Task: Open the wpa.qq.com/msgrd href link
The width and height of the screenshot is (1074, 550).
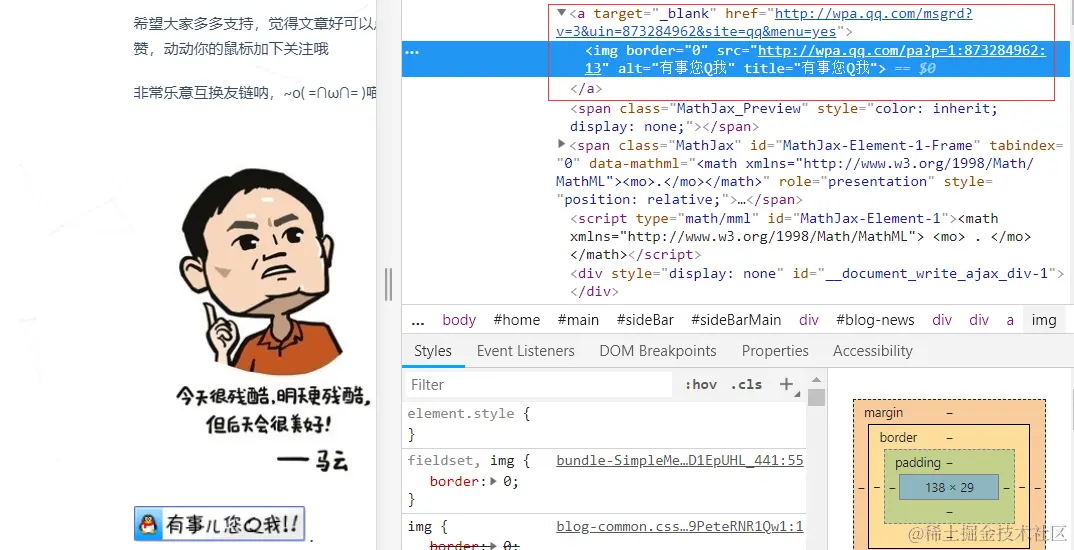Action: pyautogui.click(x=764, y=23)
